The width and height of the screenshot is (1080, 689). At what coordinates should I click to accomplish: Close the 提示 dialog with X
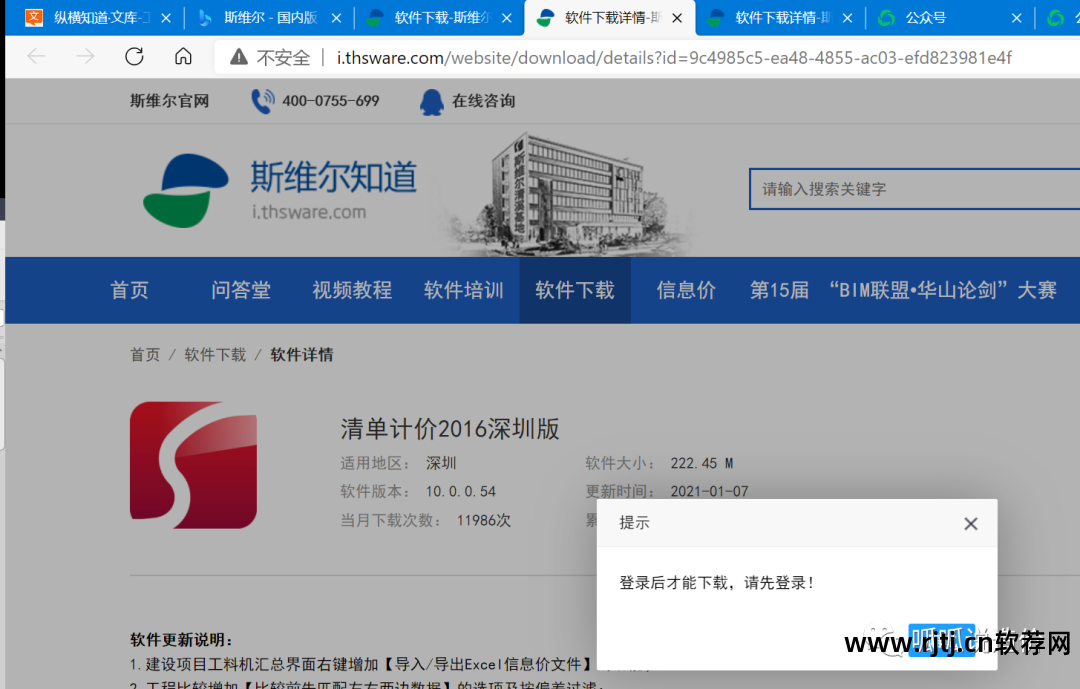970,524
